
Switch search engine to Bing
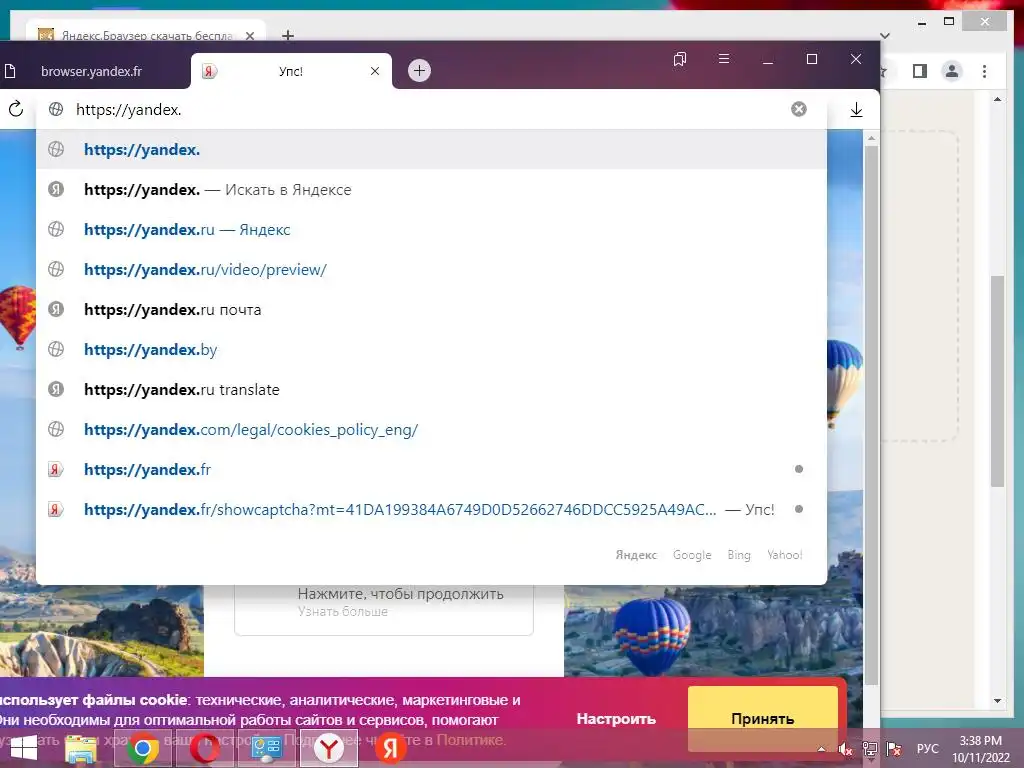pos(739,554)
